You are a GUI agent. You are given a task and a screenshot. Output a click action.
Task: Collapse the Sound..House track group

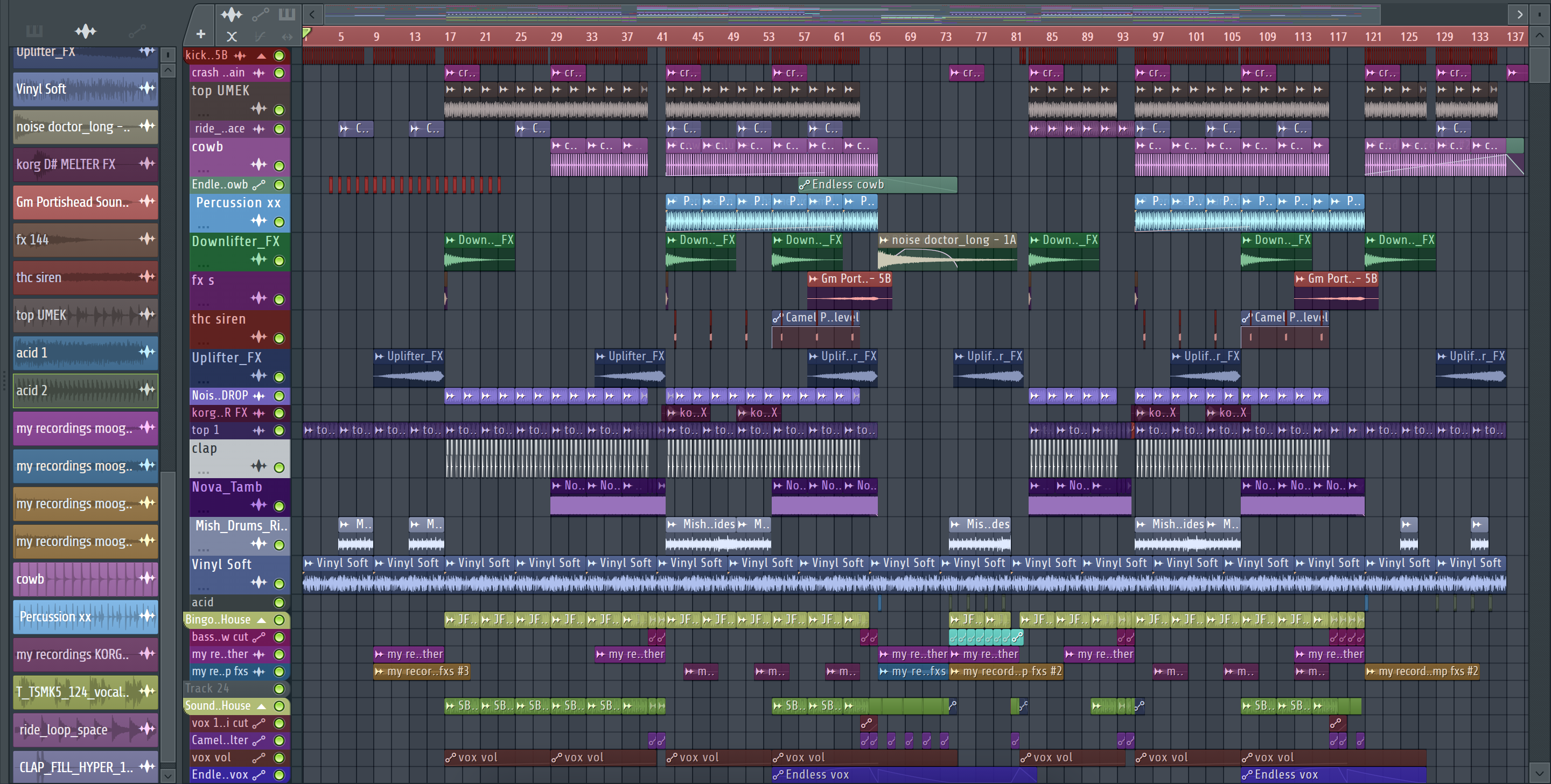[262, 706]
